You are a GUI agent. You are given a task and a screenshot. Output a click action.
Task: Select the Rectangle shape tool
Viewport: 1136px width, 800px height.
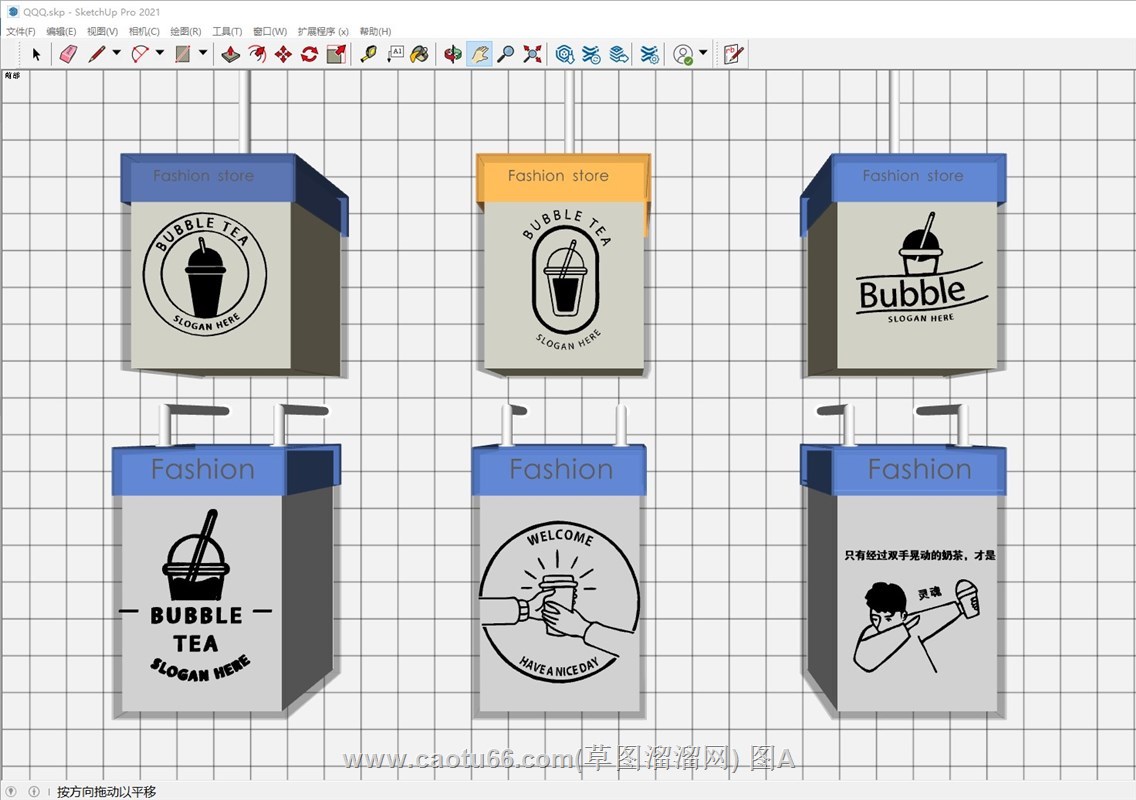pos(183,54)
